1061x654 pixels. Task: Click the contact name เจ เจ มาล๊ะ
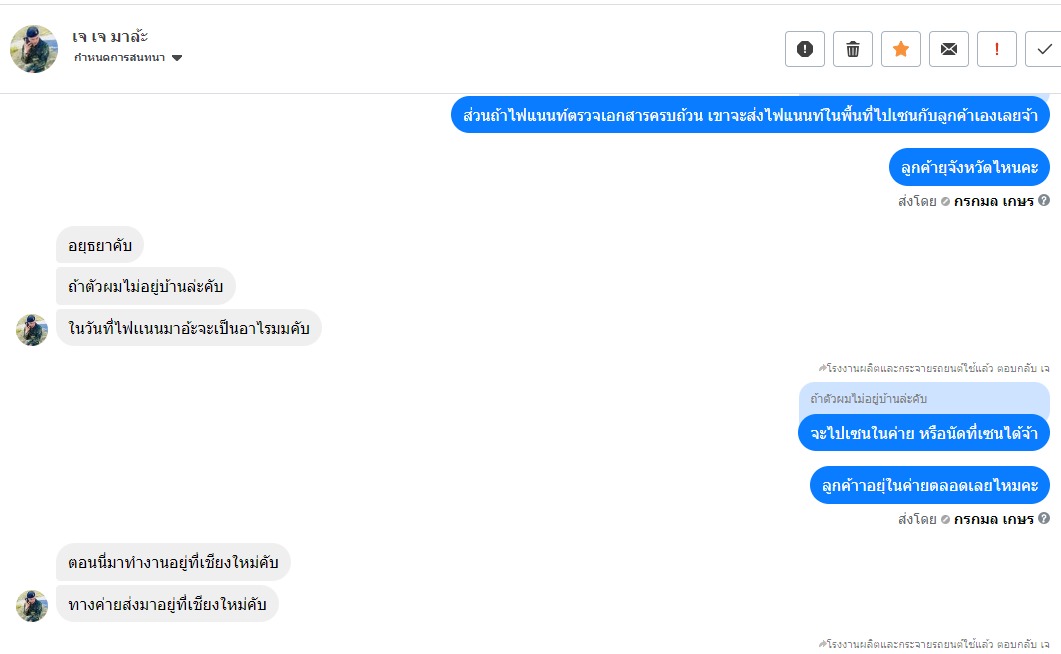(111, 37)
